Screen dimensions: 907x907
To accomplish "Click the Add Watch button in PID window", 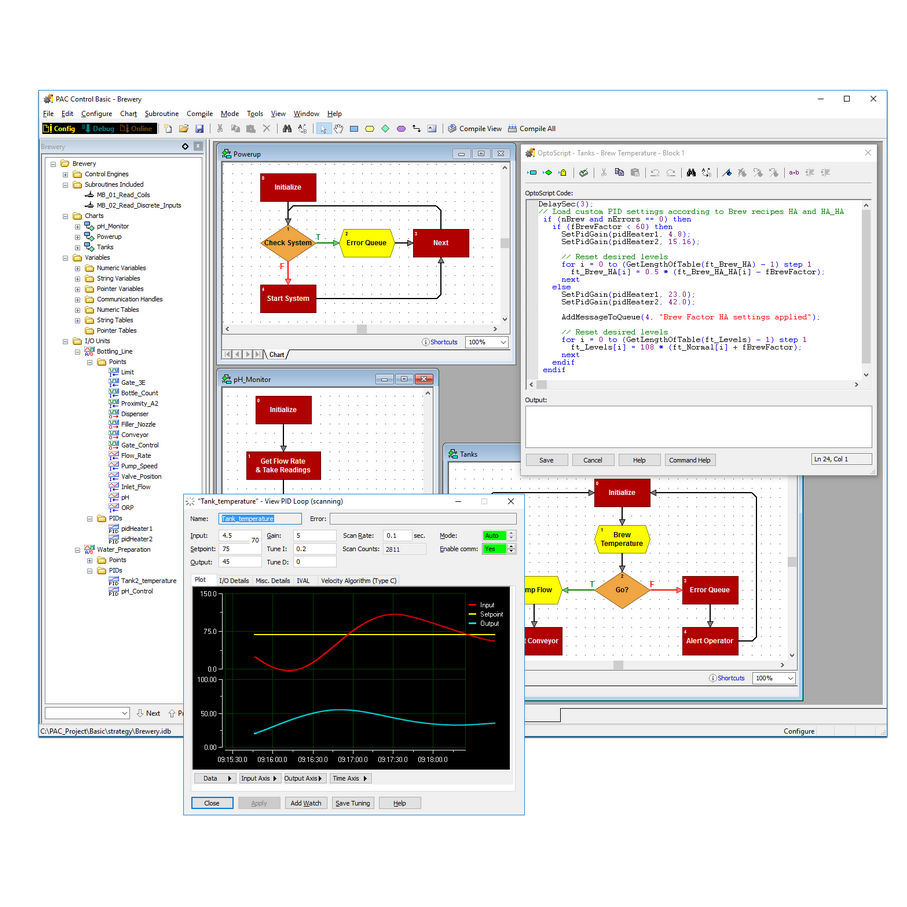I will click(x=307, y=803).
